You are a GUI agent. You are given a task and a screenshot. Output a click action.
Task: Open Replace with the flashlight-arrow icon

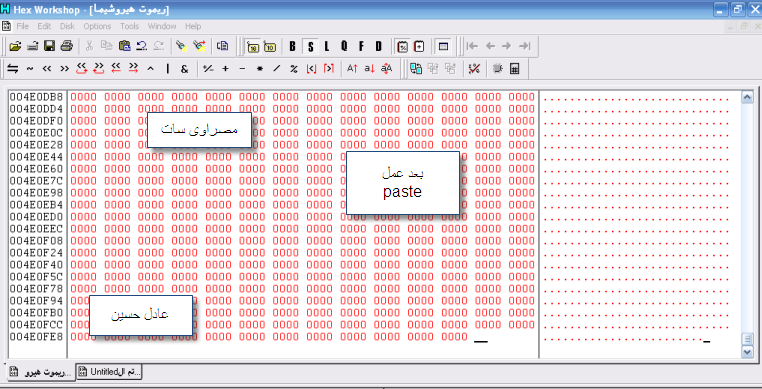tap(199, 46)
